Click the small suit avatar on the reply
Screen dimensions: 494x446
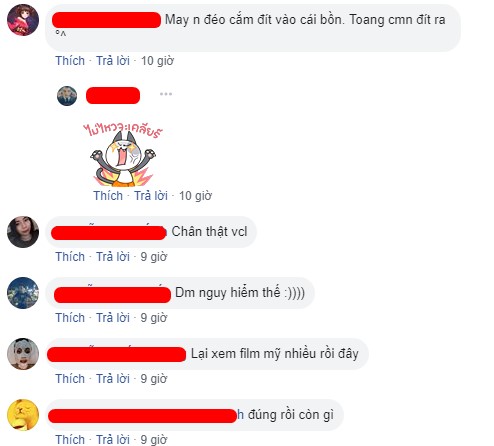tap(67, 96)
